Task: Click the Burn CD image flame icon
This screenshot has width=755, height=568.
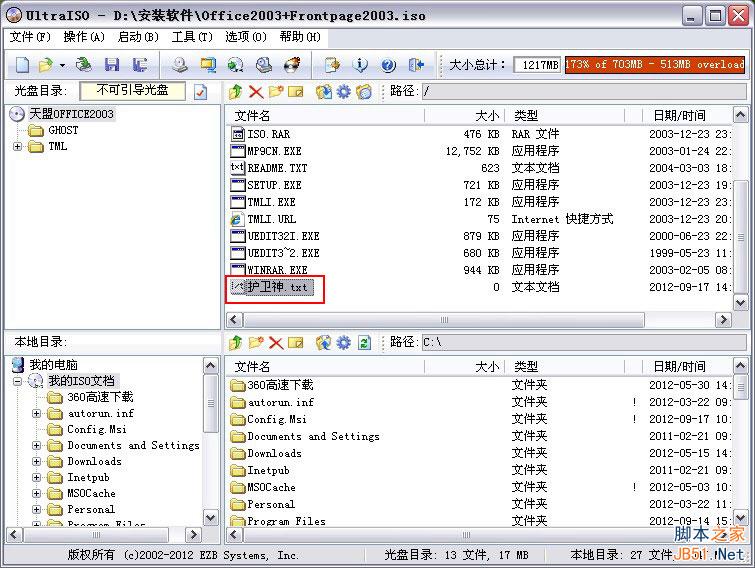Action: click(292, 65)
